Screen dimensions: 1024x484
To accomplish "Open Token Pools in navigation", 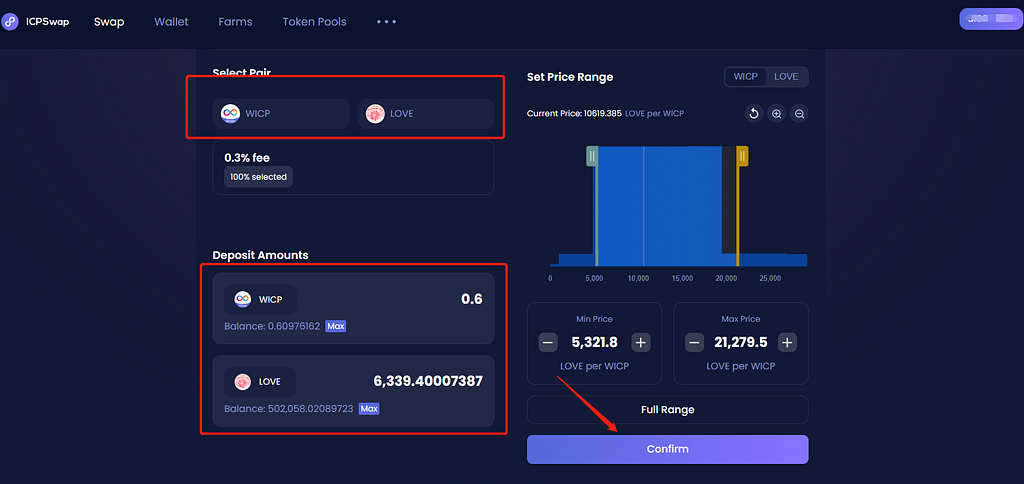I will click(x=314, y=22).
